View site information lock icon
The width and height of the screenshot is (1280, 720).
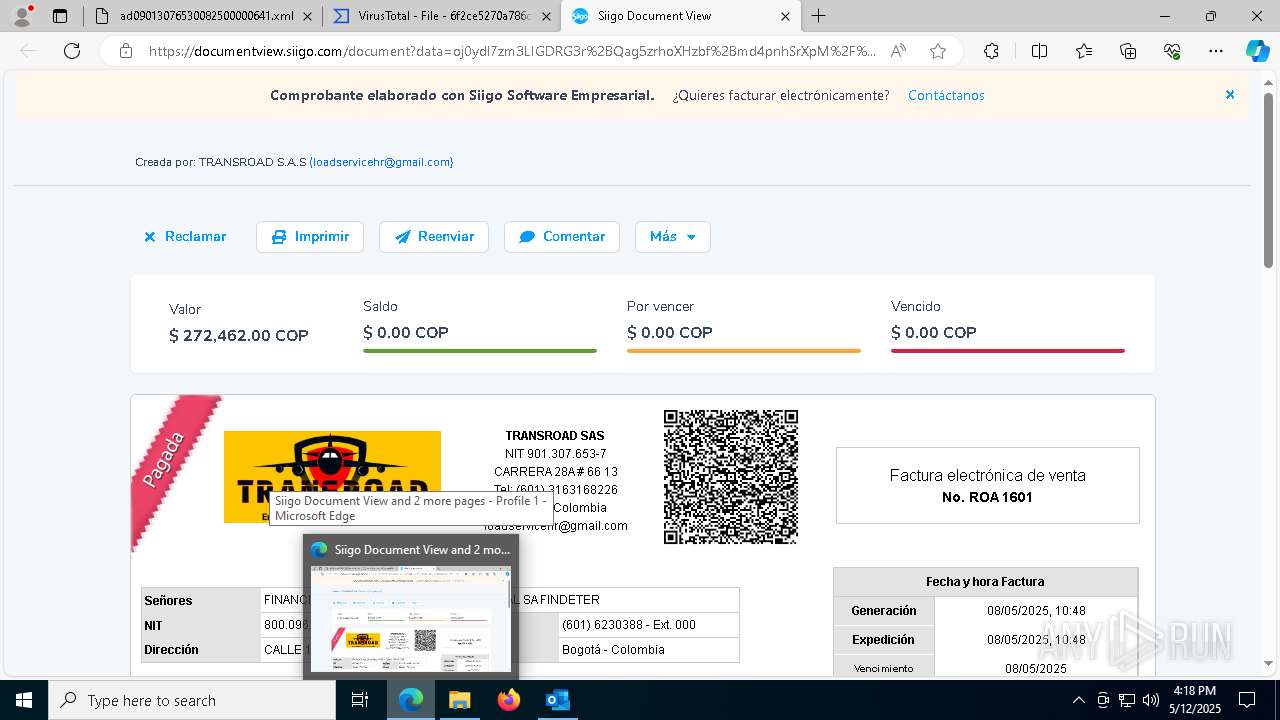click(126, 51)
